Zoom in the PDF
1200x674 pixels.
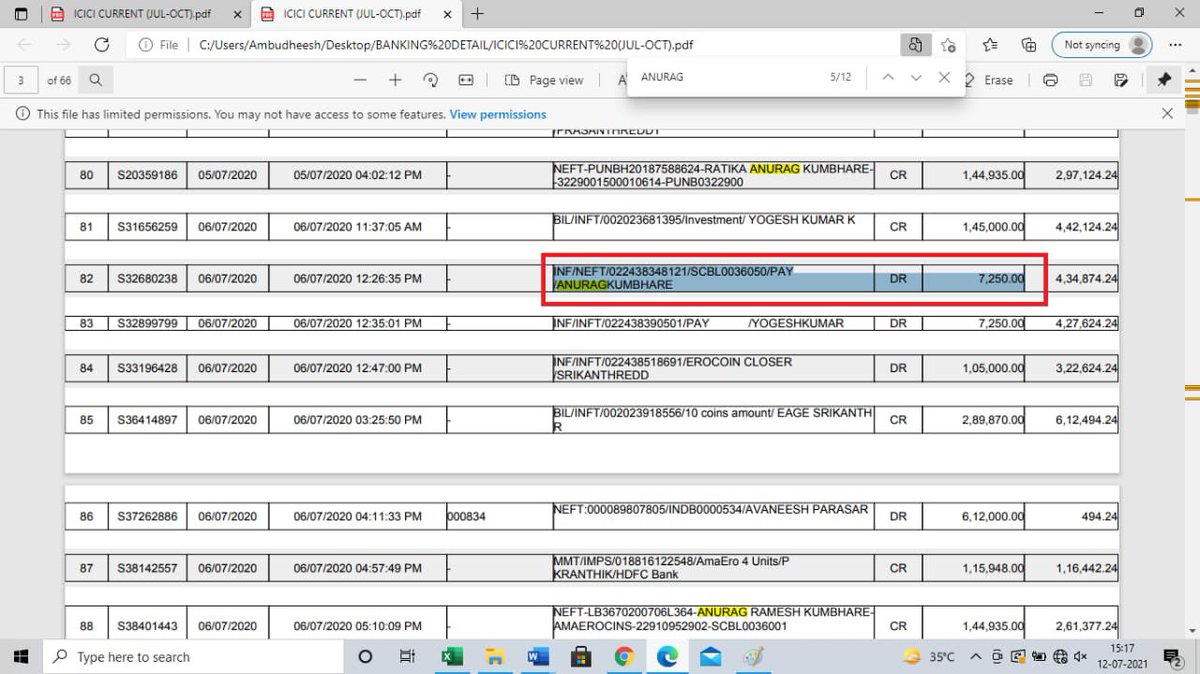pos(395,80)
